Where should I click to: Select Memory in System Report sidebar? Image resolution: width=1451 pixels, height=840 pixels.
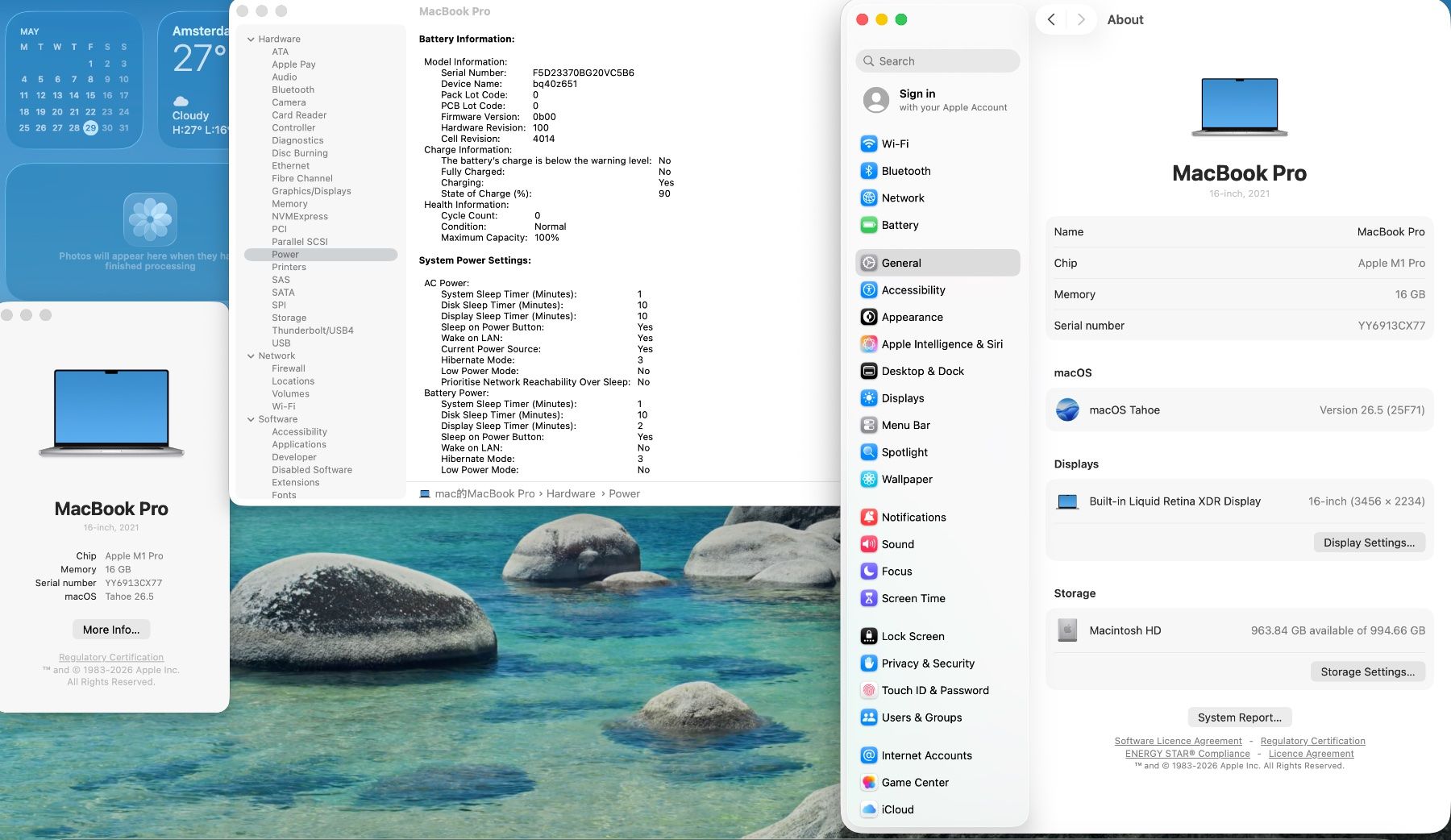click(289, 204)
